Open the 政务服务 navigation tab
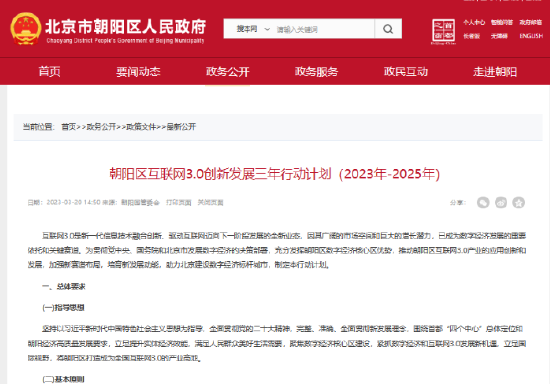Screen dimensions: 550x389 [x=316, y=72]
